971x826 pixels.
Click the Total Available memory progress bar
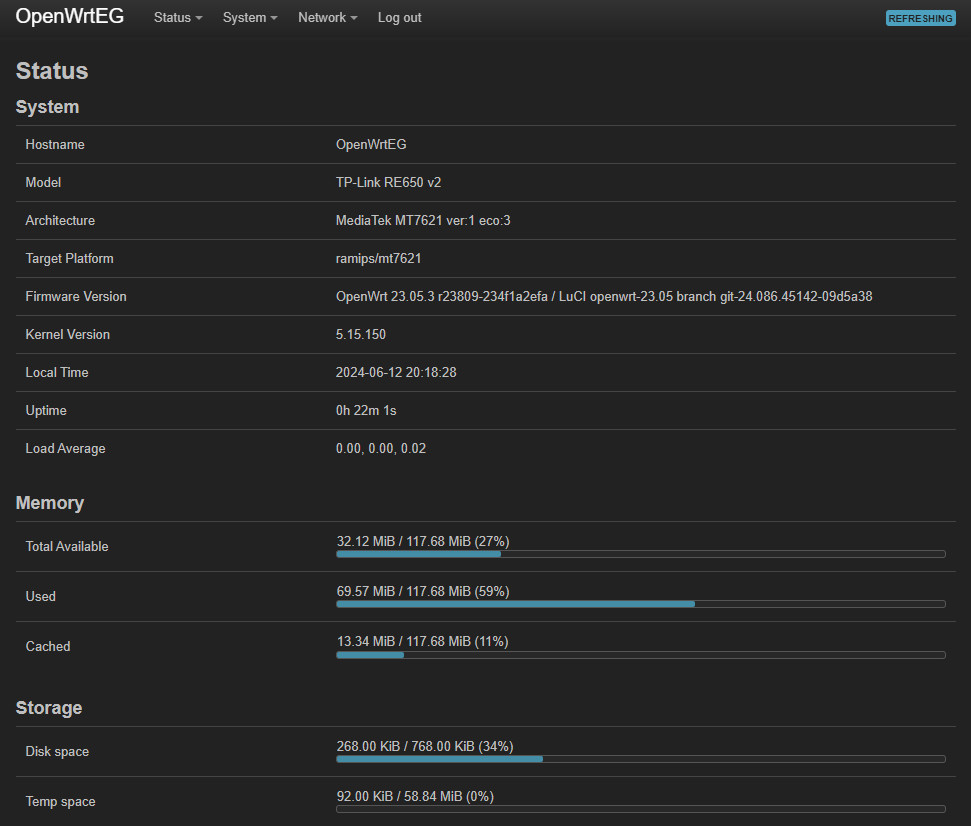[x=640, y=554]
